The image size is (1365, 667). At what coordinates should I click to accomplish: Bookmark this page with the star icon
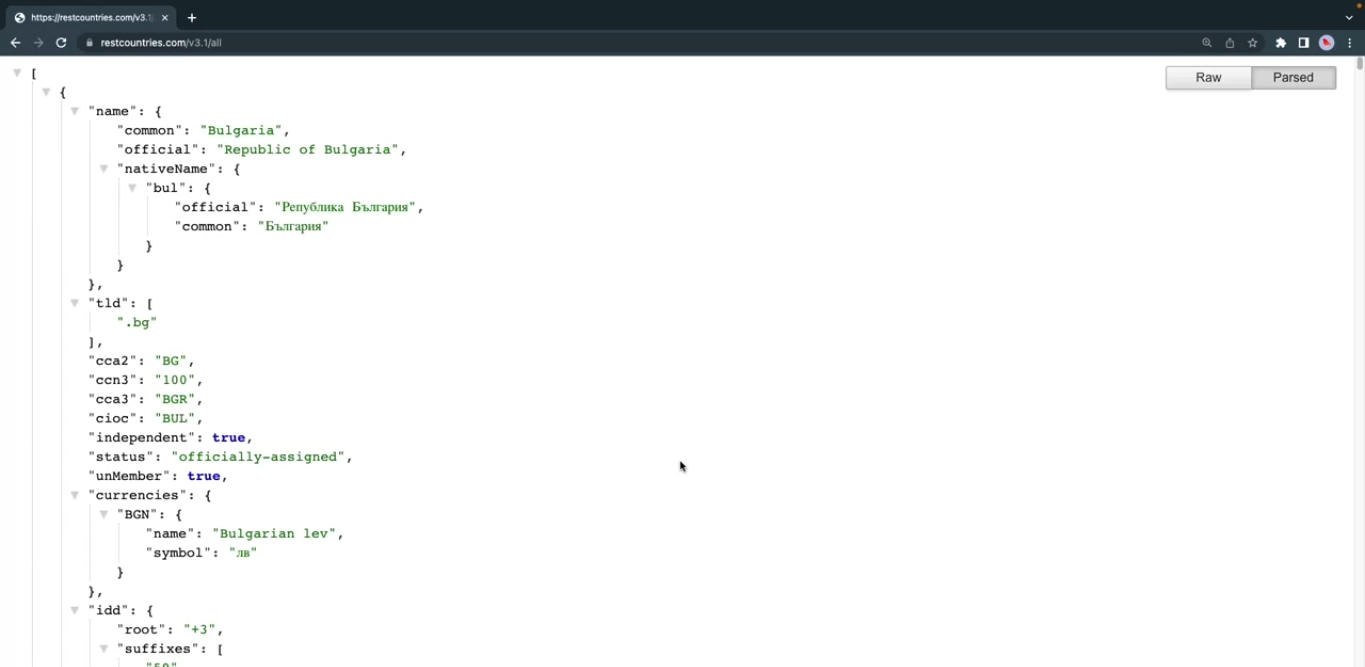click(x=1252, y=43)
